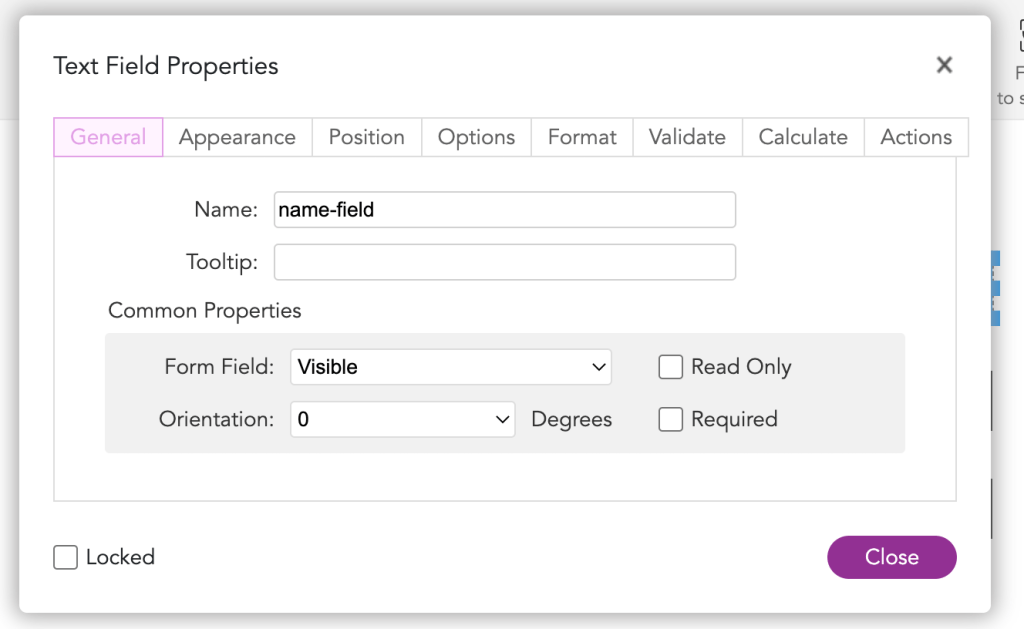This screenshot has width=1024, height=629.
Task: Select the Options tab
Action: [x=476, y=137]
